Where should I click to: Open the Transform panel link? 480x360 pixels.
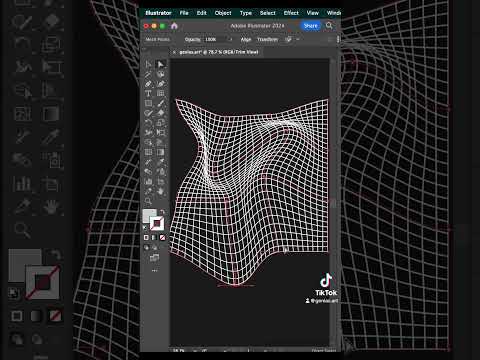click(267, 39)
